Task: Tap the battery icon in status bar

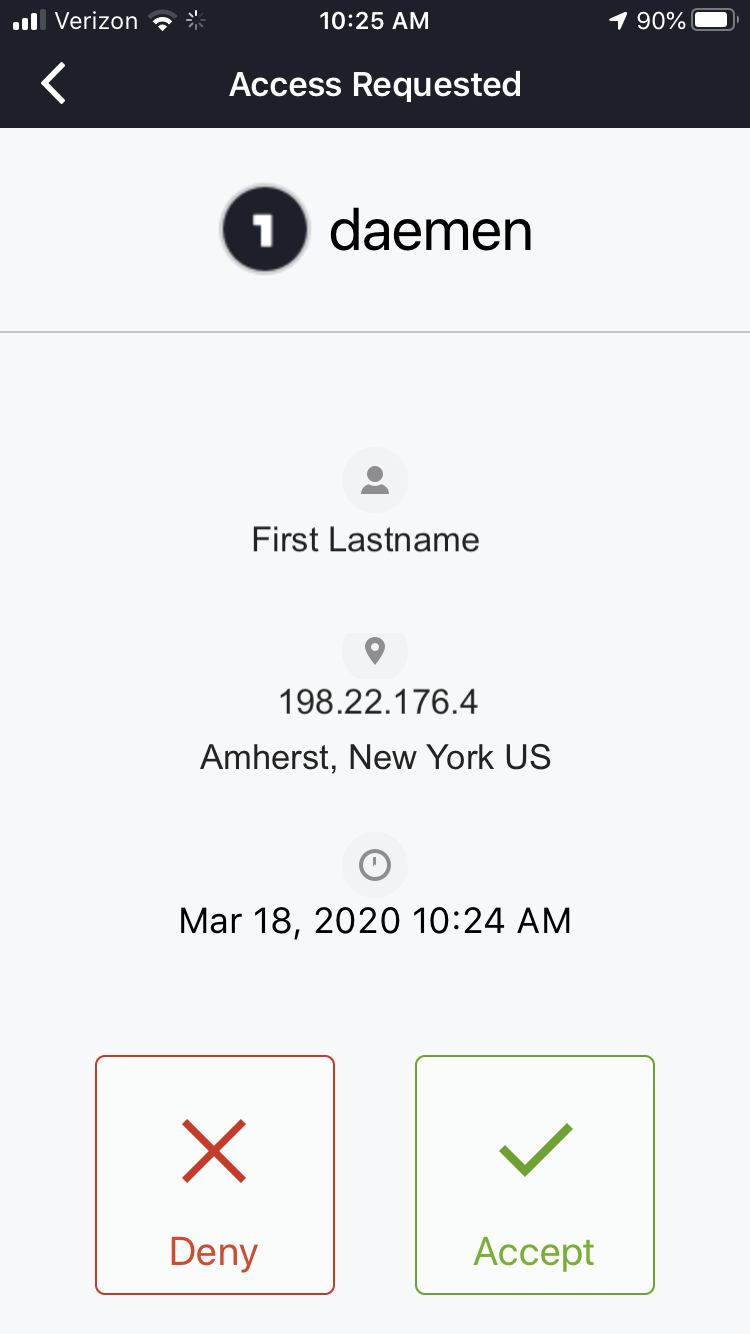Action: pyautogui.click(x=715, y=21)
